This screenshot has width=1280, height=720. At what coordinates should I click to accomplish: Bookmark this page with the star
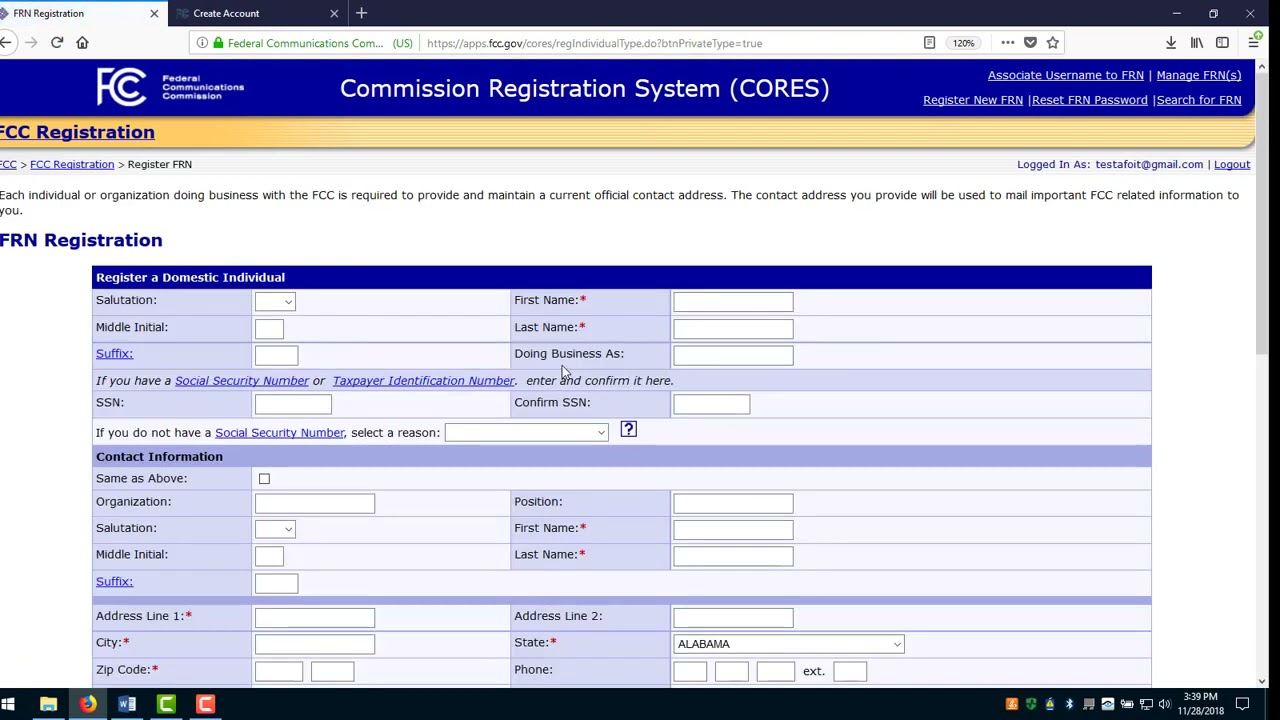click(1053, 43)
